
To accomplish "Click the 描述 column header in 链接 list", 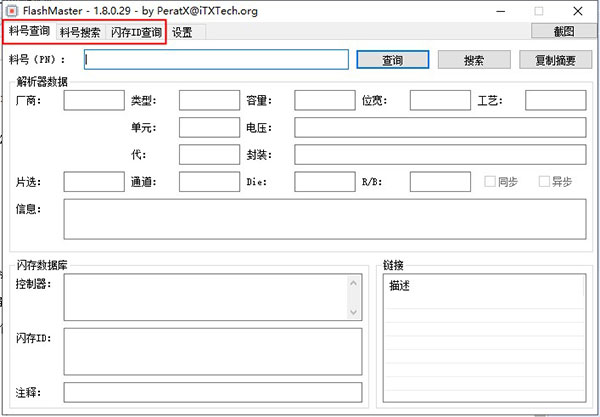I will coord(482,287).
